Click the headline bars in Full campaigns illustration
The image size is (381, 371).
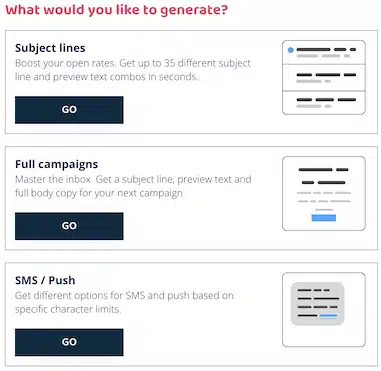tap(323, 176)
